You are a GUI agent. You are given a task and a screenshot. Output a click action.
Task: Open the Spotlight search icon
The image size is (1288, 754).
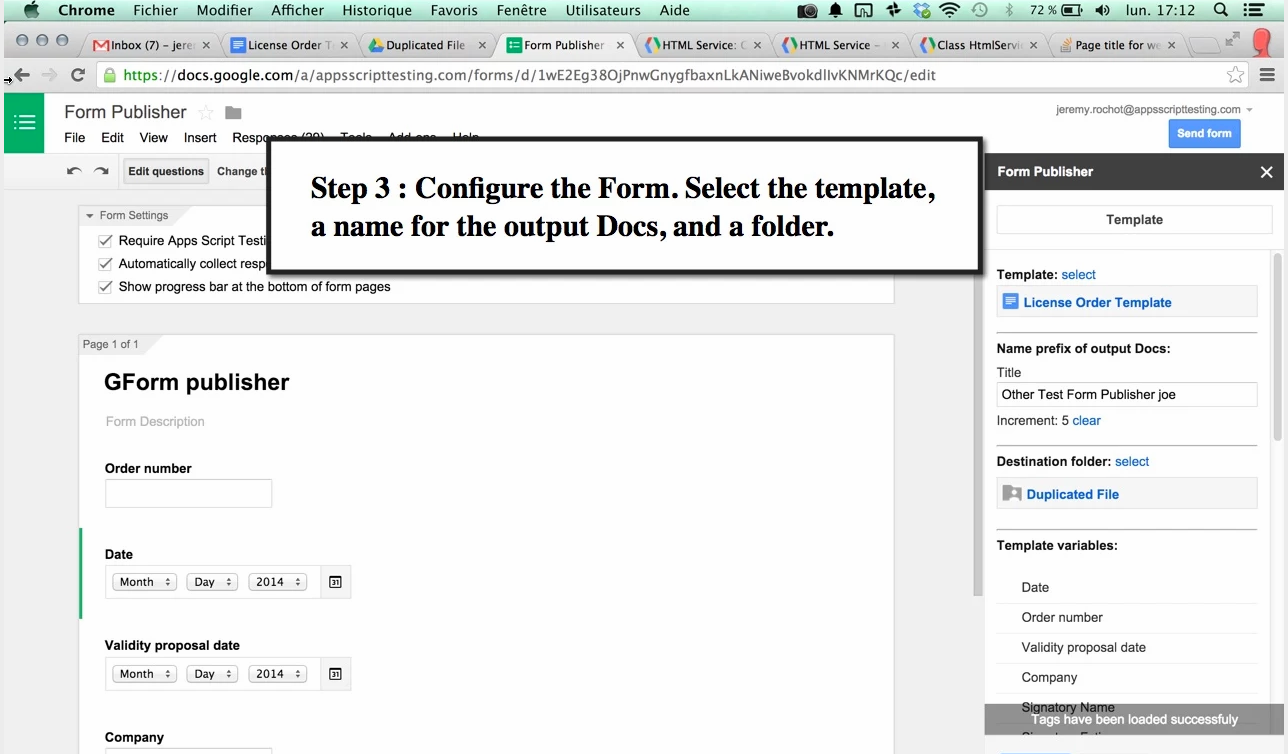[x=1221, y=10]
